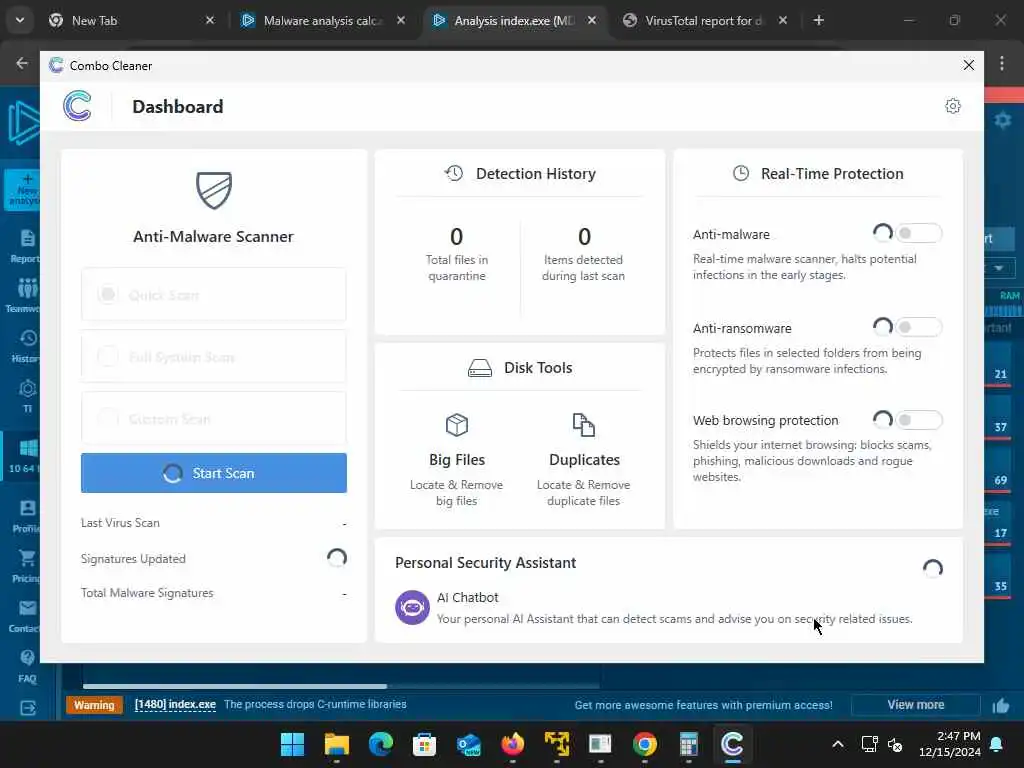This screenshot has height=768, width=1024.
Task: Click Duplicates label
Action: click(x=584, y=460)
